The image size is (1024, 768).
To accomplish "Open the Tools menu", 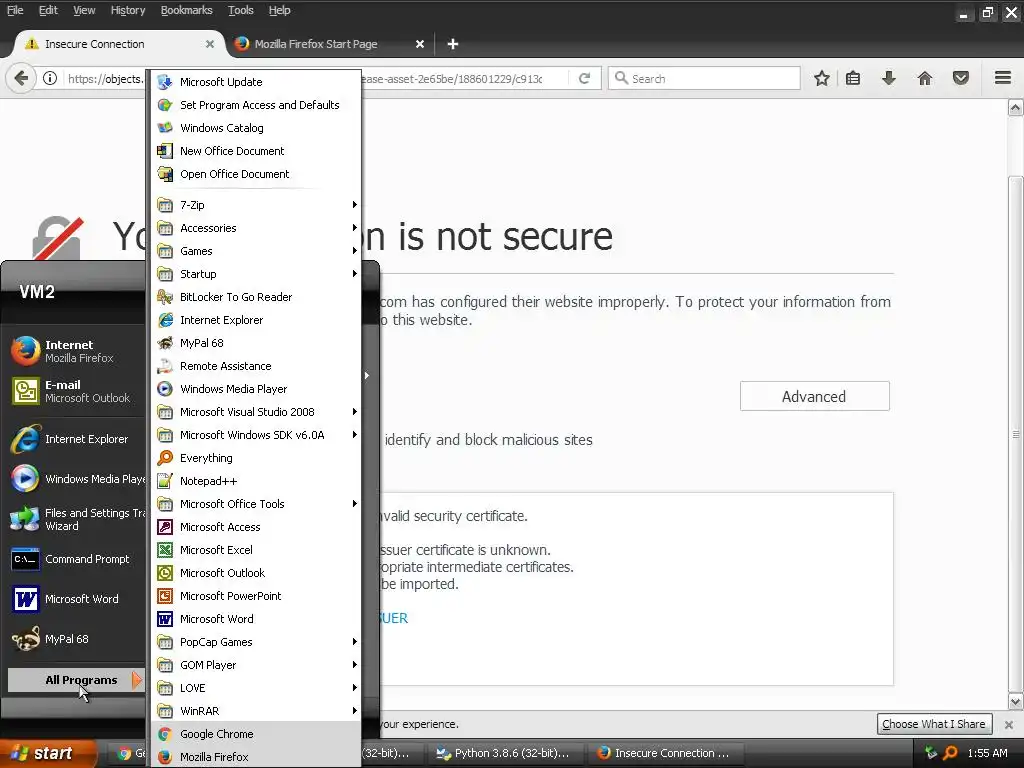I will pos(240,10).
